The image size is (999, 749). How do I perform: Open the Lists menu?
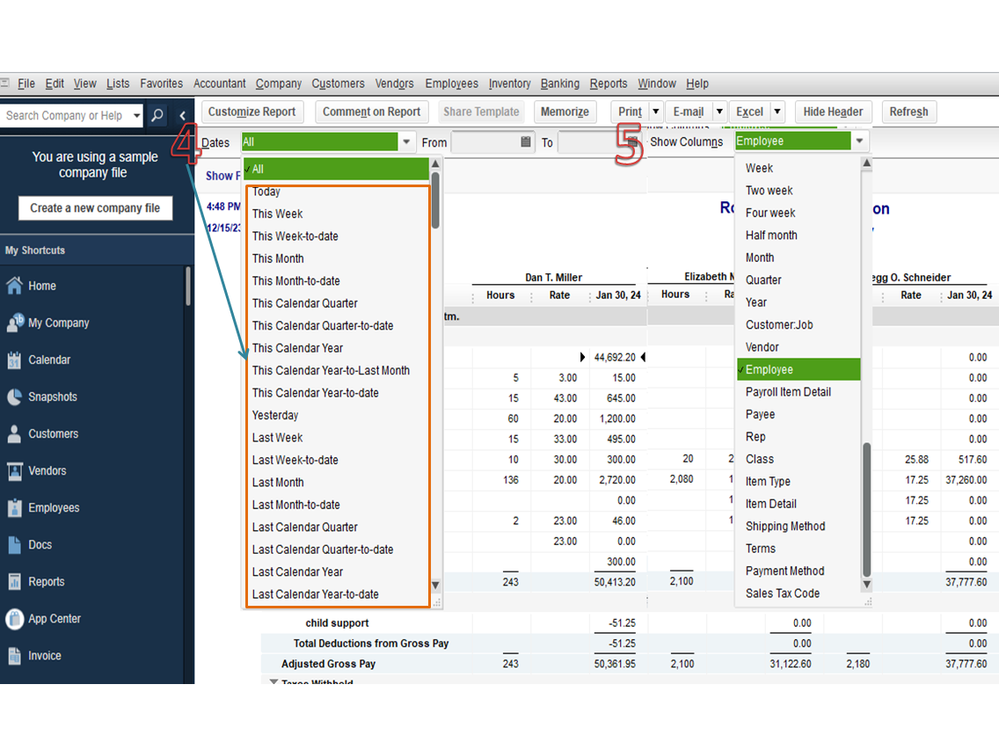118,83
